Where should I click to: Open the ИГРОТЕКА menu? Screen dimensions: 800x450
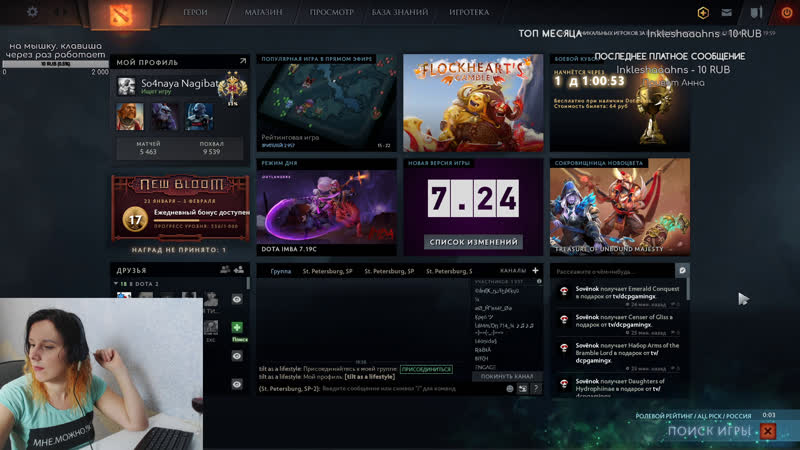[x=469, y=12]
